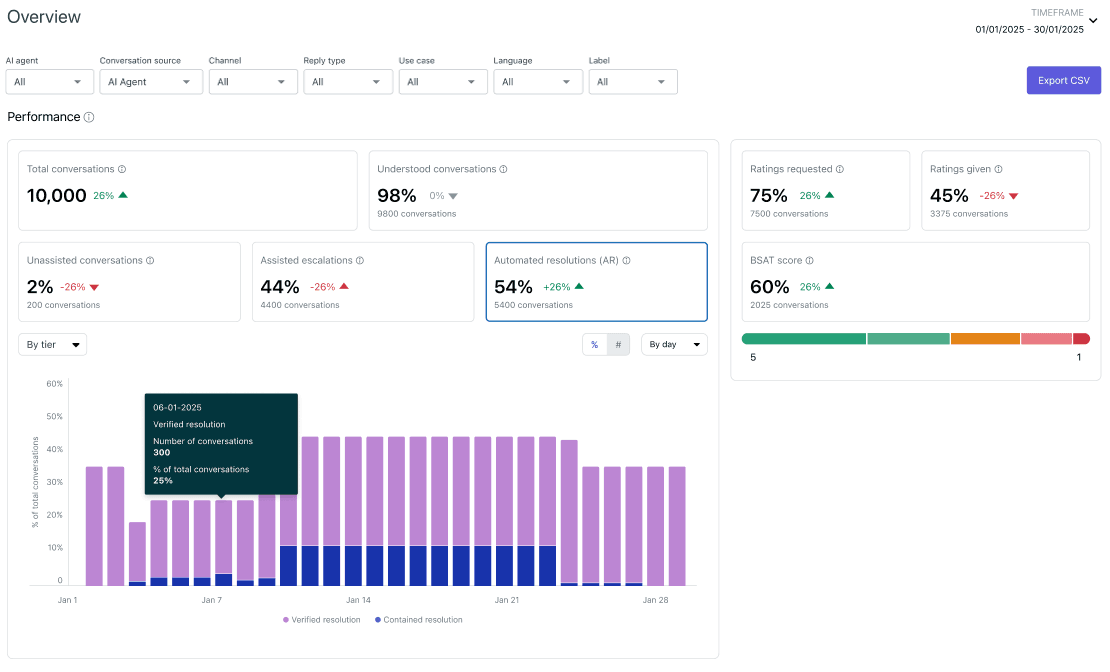The height and width of the screenshot is (672, 1110).
Task: Open the Language filter dropdown
Action: pyautogui.click(x=537, y=82)
